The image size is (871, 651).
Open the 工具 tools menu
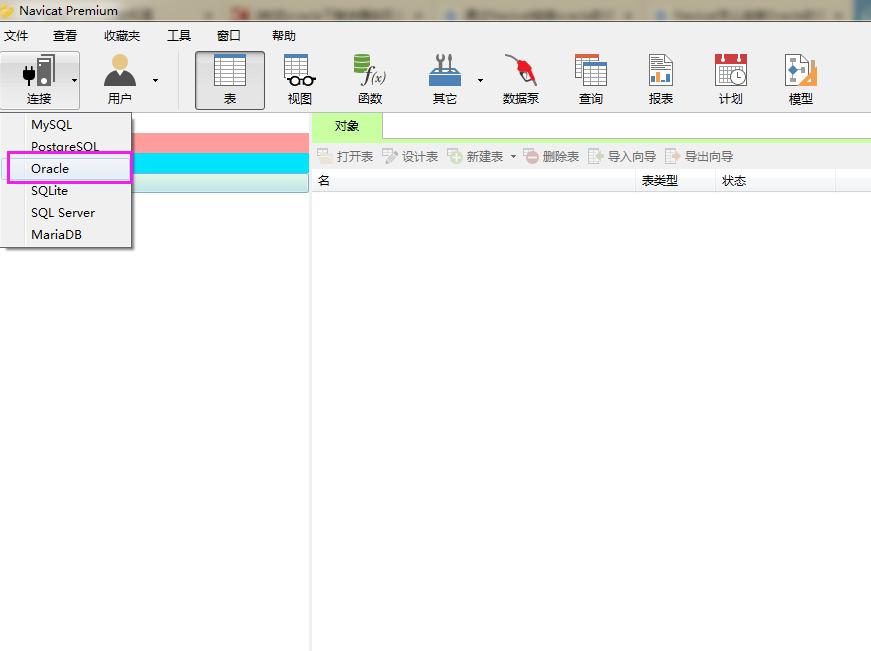tap(179, 36)
